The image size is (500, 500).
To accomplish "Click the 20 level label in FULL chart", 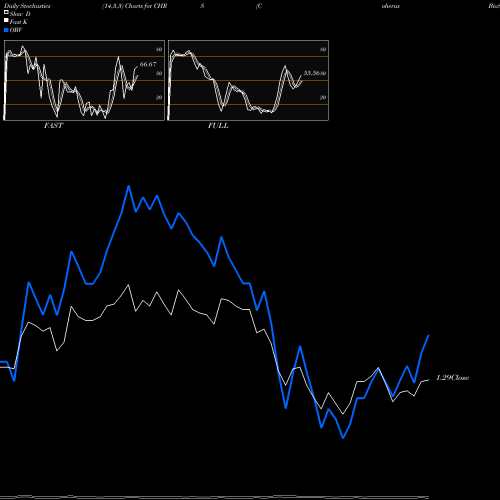I will (323, 97).
